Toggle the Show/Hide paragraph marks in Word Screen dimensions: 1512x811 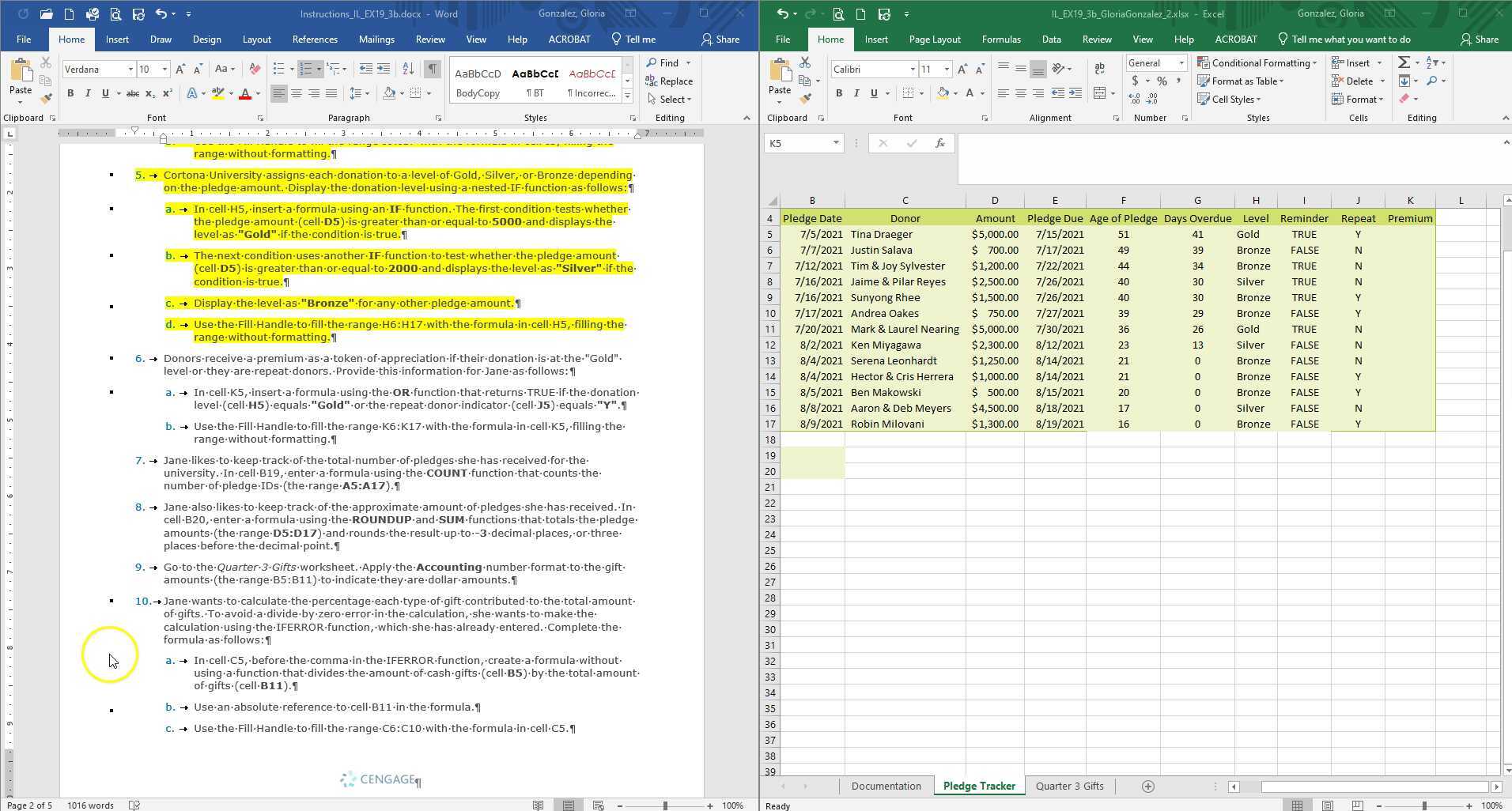point(432,69)
